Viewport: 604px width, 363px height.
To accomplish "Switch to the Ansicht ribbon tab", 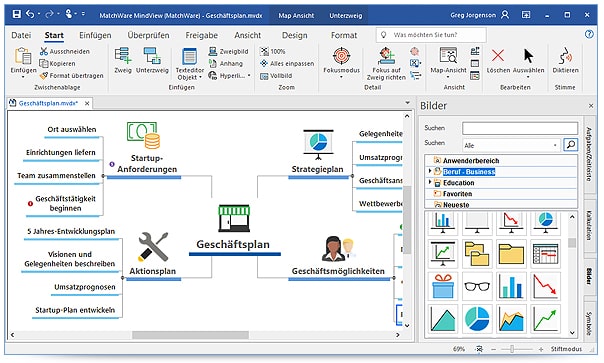I will (248, 35).
